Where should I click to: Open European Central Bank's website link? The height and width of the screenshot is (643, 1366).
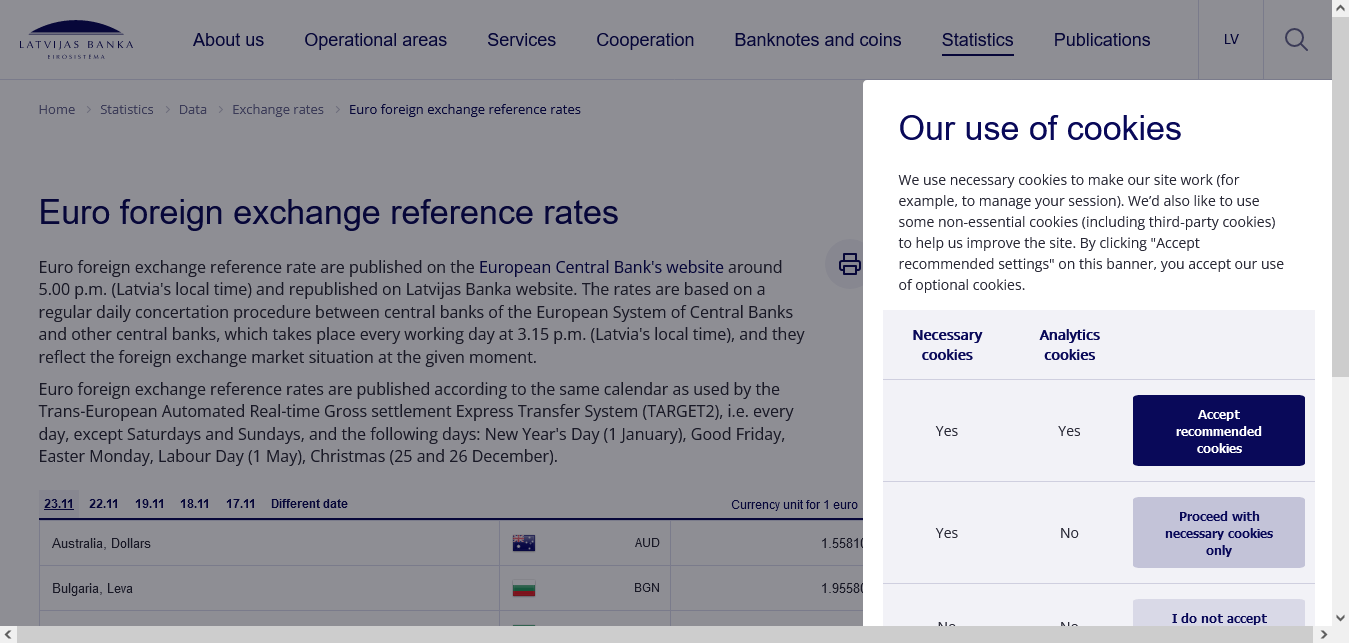point(601,267)
